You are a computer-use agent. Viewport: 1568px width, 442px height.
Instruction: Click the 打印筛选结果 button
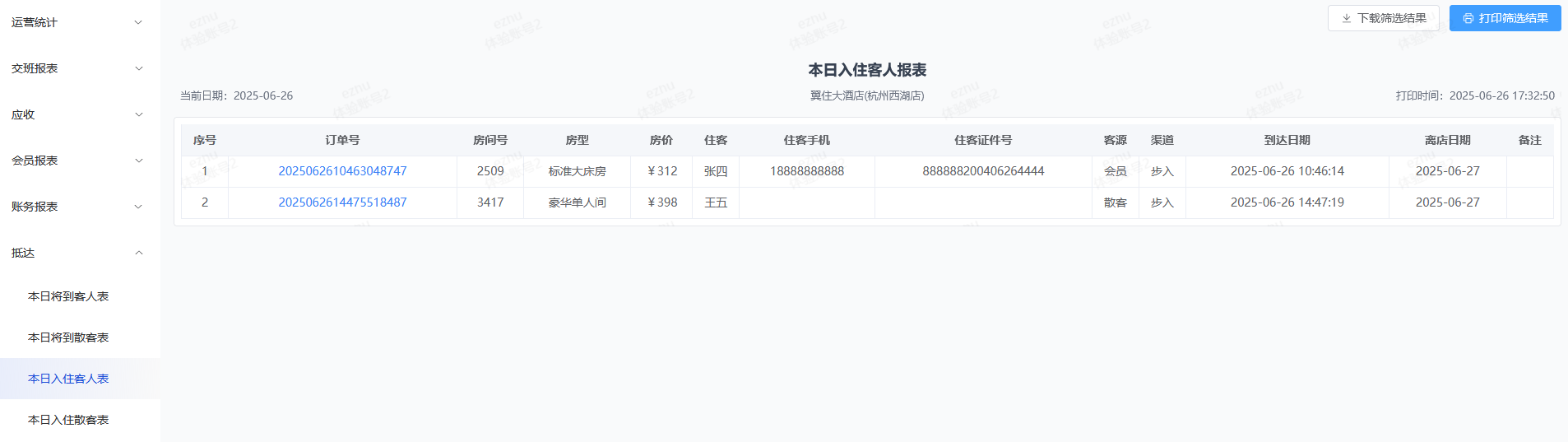point(1505,18)
